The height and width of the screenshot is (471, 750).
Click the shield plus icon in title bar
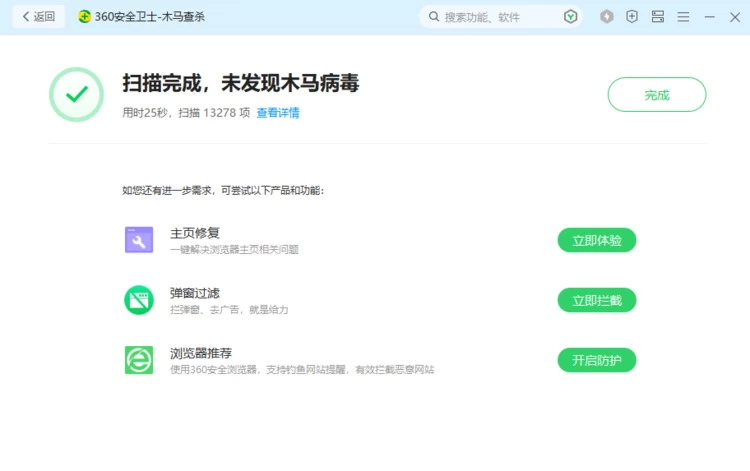click(x=632, y=17)
